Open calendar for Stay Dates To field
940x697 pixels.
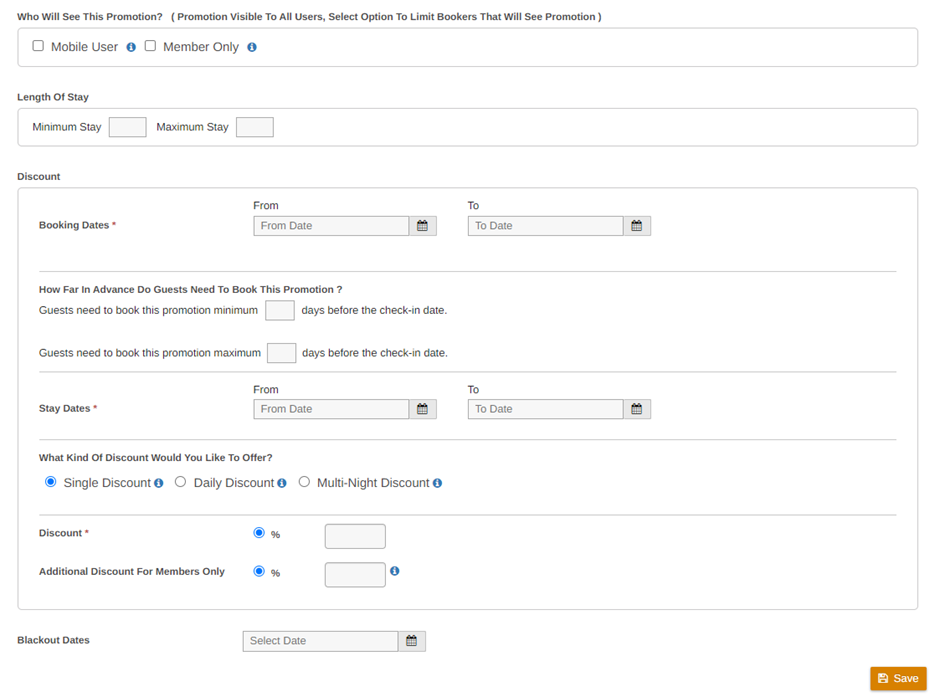(x=637, y=409)
